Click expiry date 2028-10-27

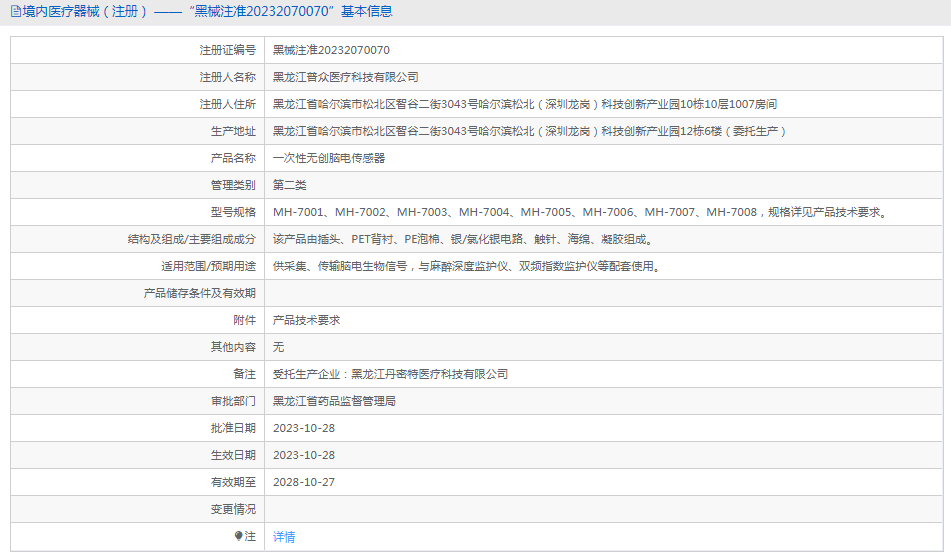[x=304, y=482]
